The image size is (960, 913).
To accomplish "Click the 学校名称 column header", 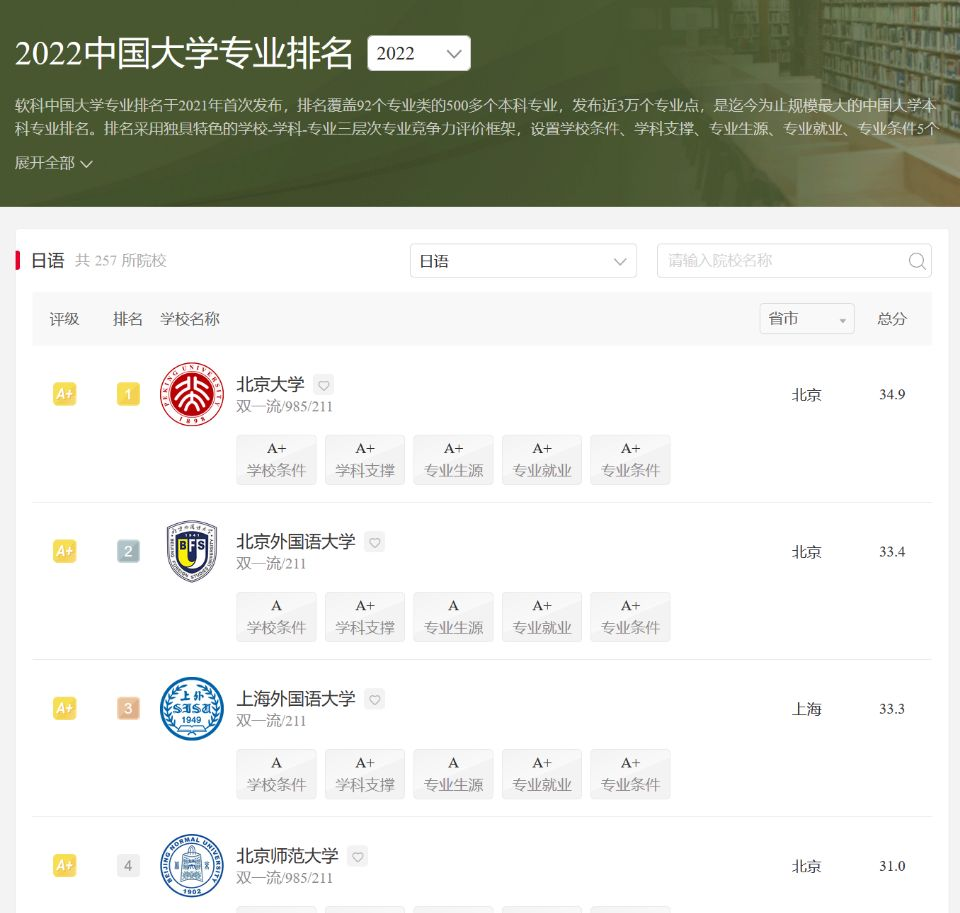I will (x=190, y=318).
